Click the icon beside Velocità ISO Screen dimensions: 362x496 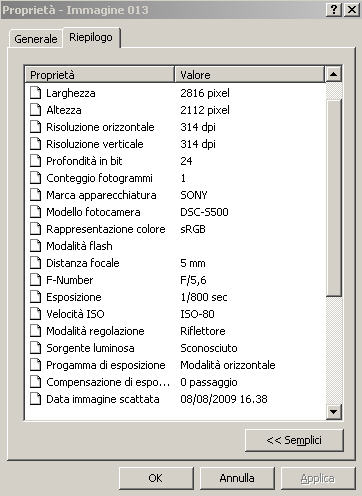pos(35,314)
